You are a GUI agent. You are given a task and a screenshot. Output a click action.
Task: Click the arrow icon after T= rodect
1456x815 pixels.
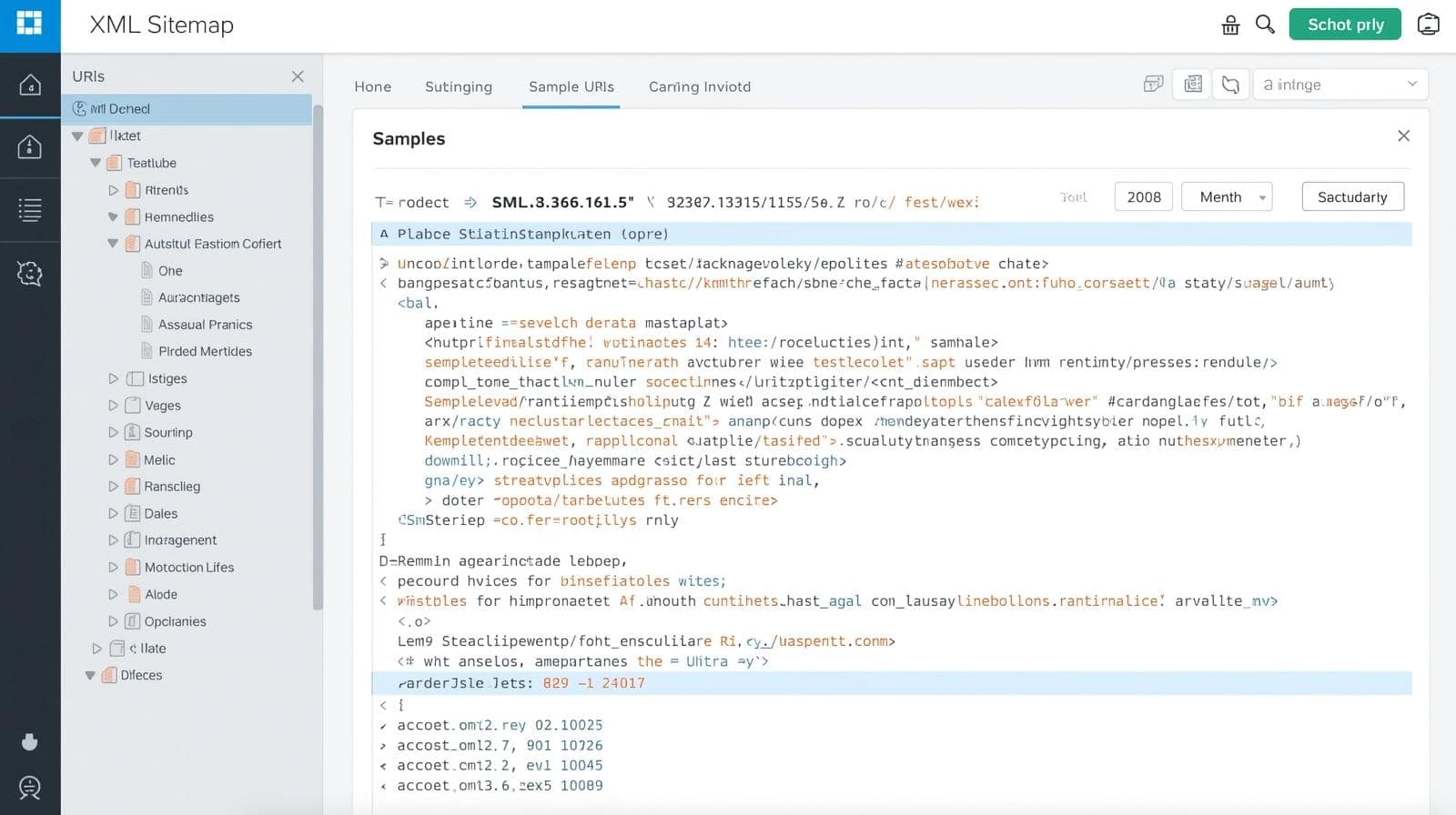pyautogui.click(x=470, y=202)
